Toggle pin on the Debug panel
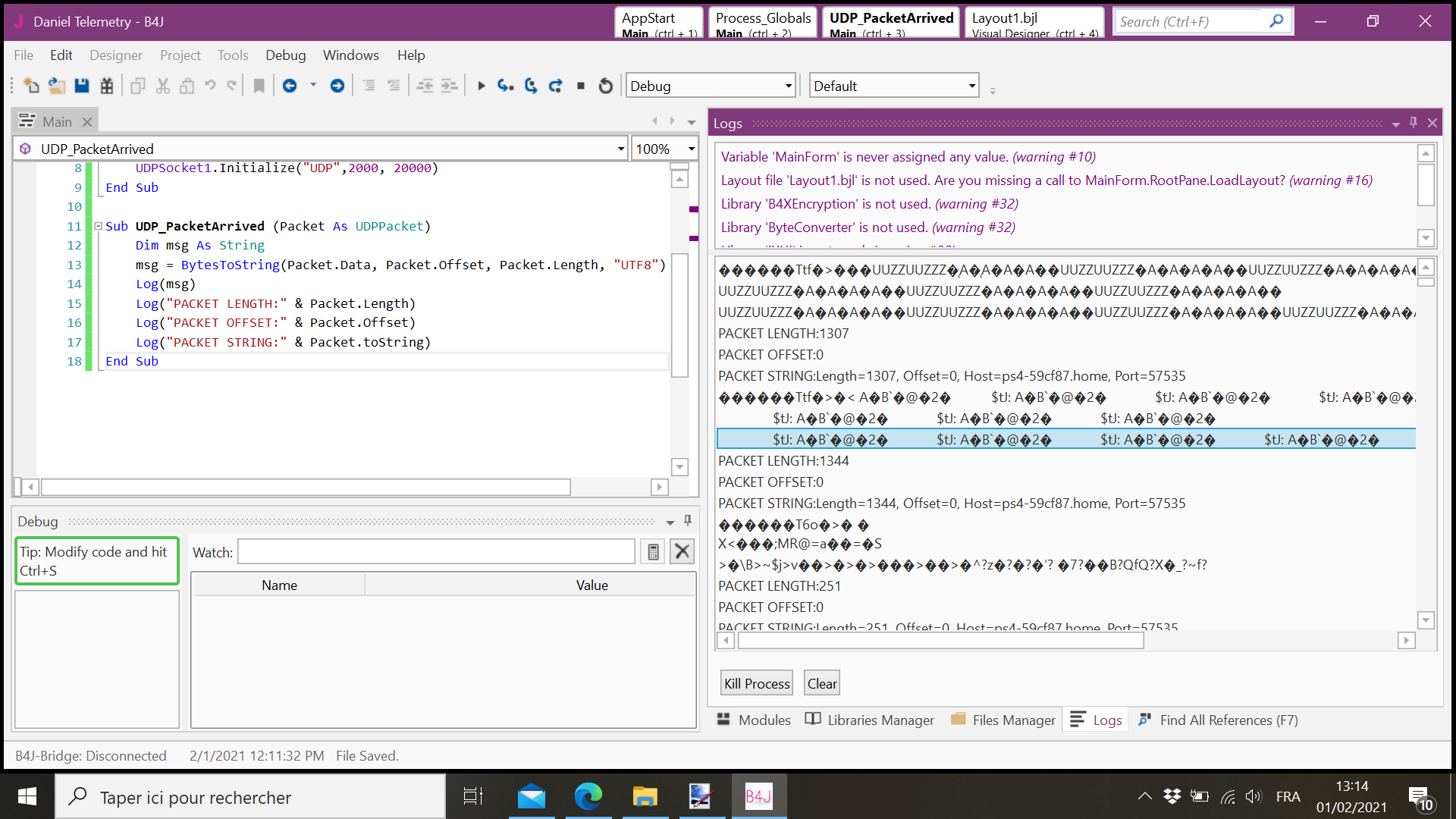 tap(688, 521)
